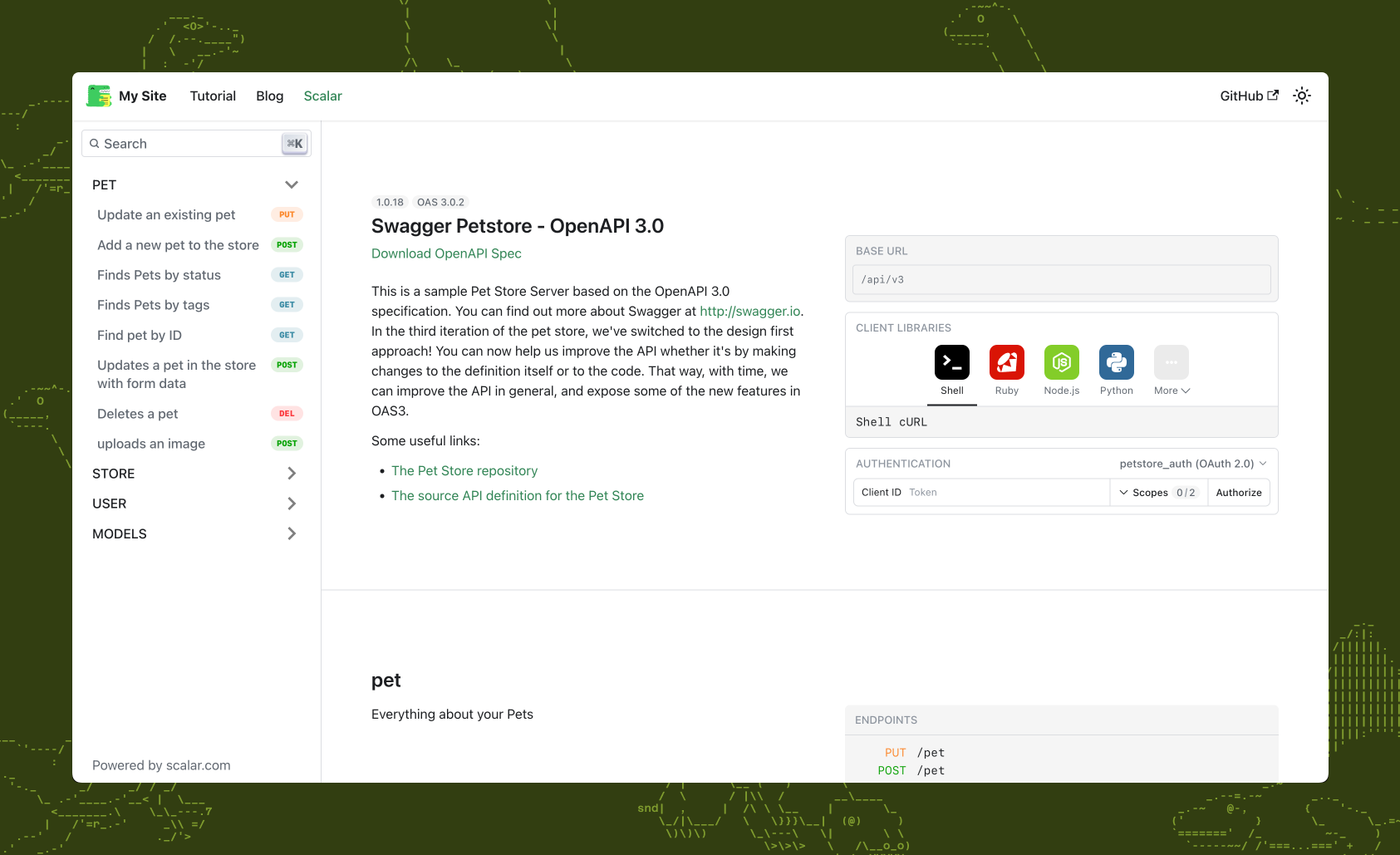Click Download OpenAPI Spec link
The image size is (1400, 855).
446,253
